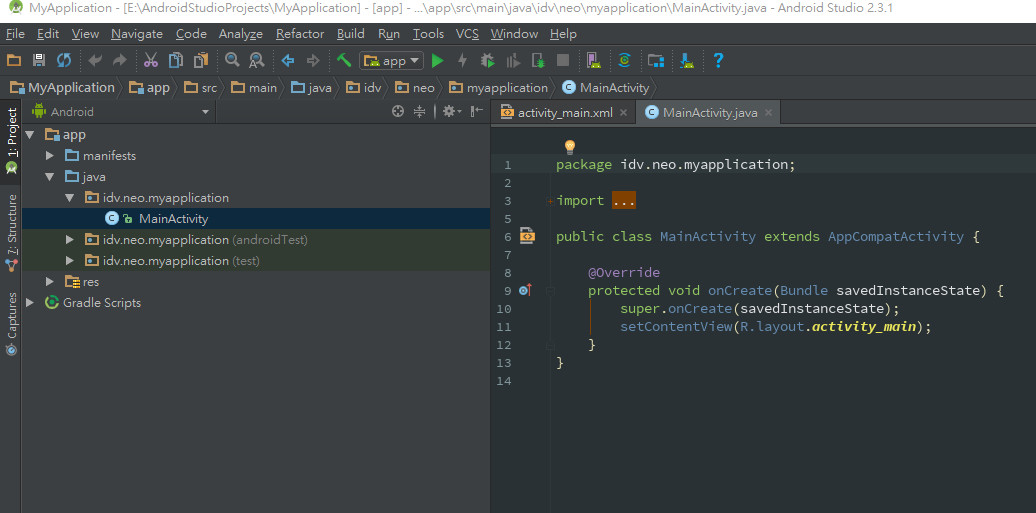
Task: Click the Back navigation arrow
Action: point(288,61)
